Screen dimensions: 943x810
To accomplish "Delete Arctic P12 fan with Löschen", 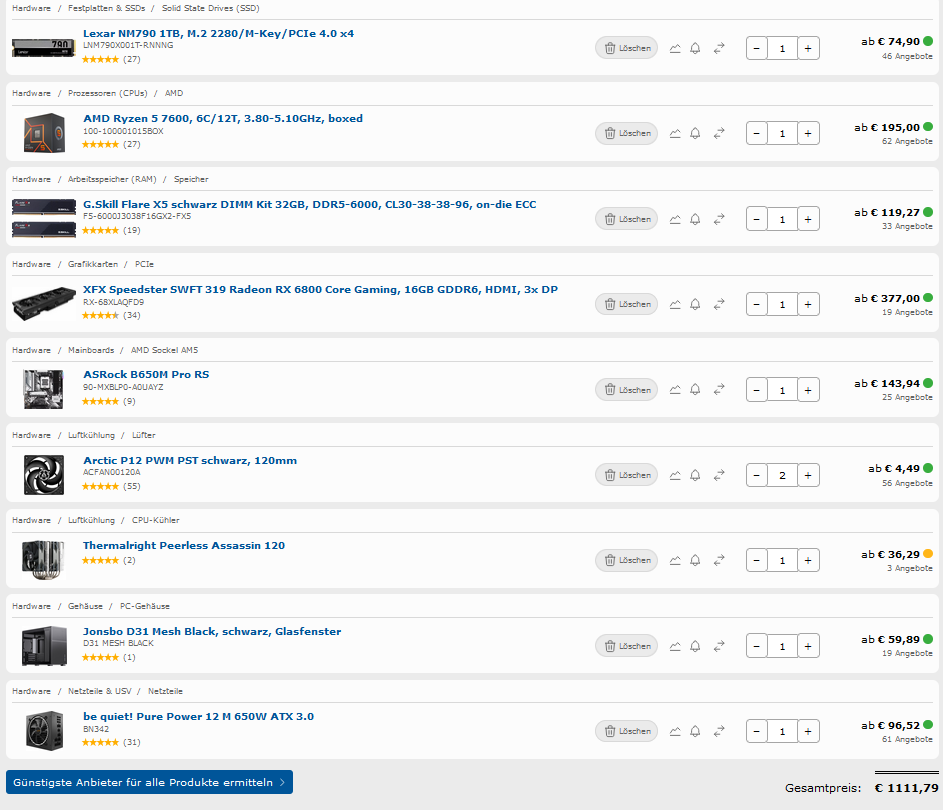I will pos(627,476).
